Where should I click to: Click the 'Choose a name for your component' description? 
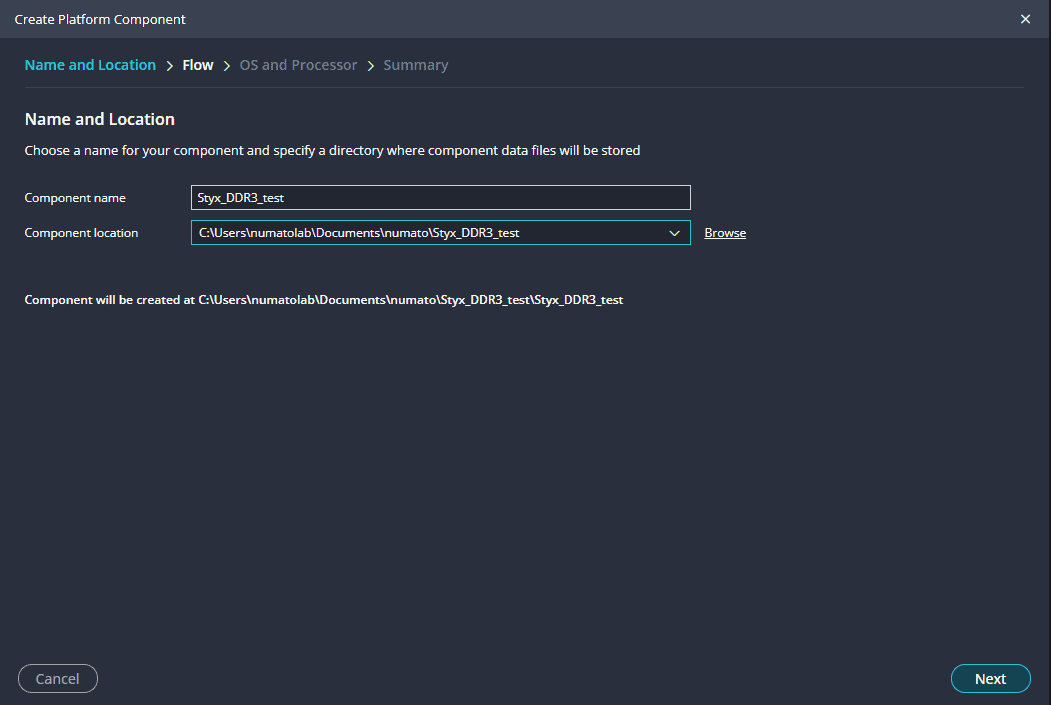[332, 151]
